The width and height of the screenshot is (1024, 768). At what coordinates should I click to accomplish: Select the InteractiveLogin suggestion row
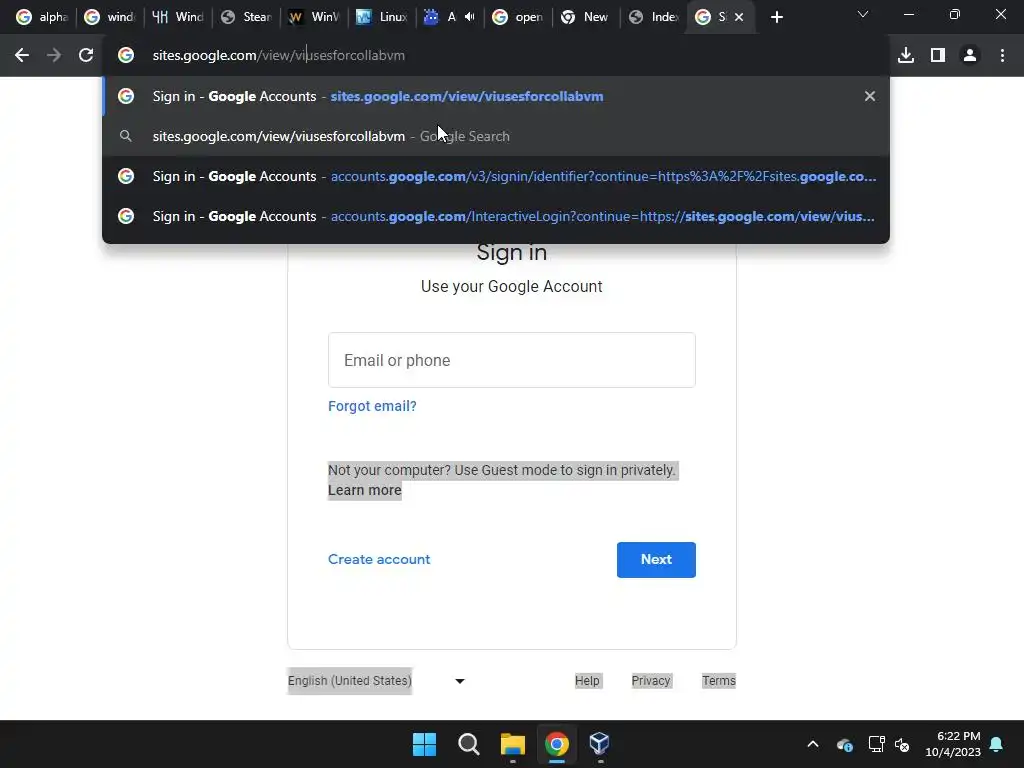(496, 216)
